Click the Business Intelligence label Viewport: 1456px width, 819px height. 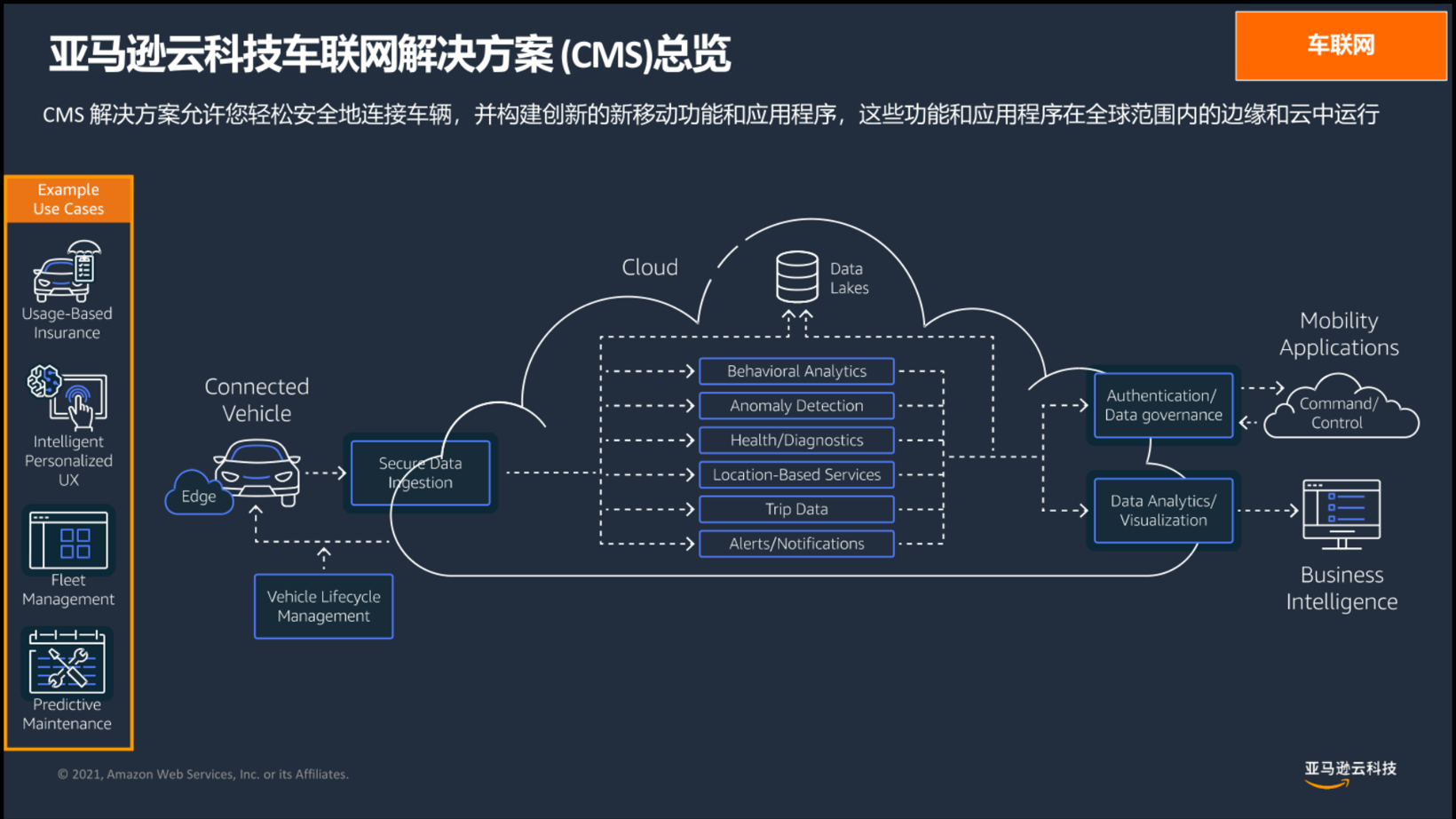[1341, 588]
